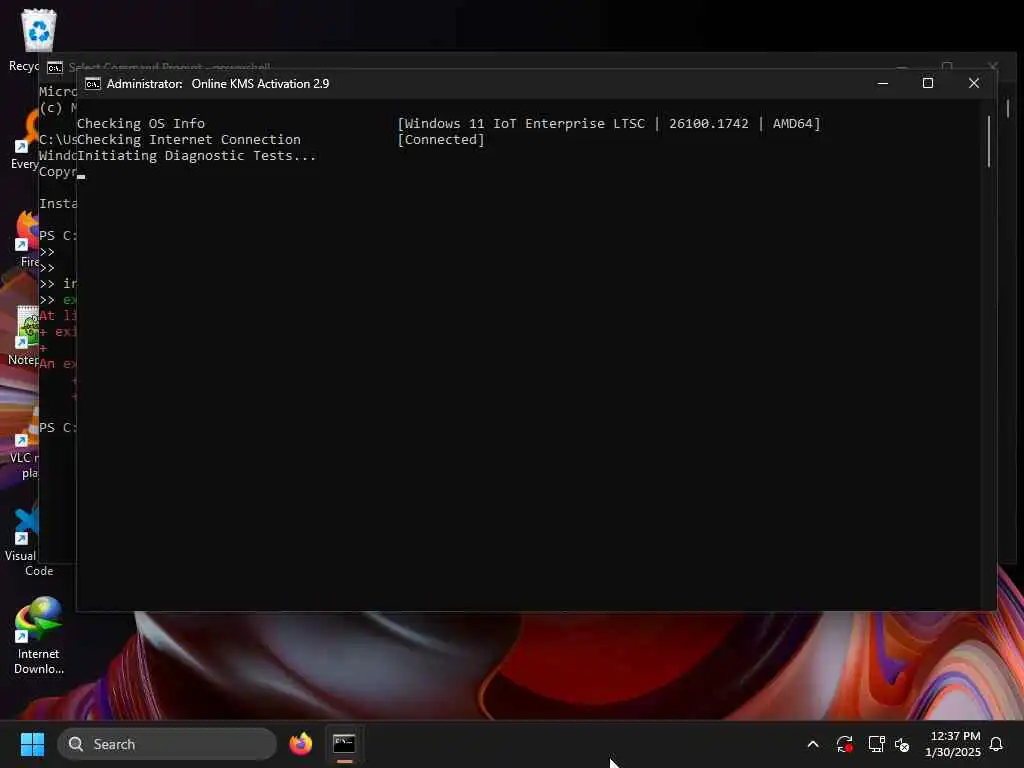Click KMS Activation window's title bar icon
Image resolution: width=1024 pixels, height=768 pixels.
click(x=93, y=84)
